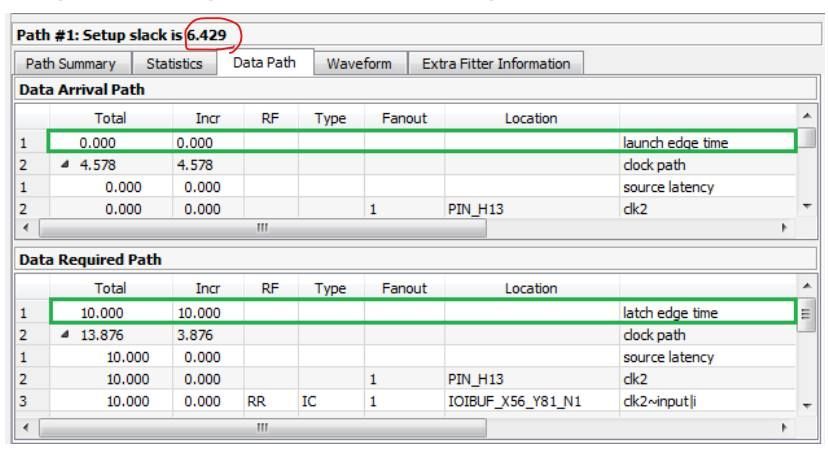
Task: Select source latency row in Data Arrival Path
Action: click(x=407, y=187)
